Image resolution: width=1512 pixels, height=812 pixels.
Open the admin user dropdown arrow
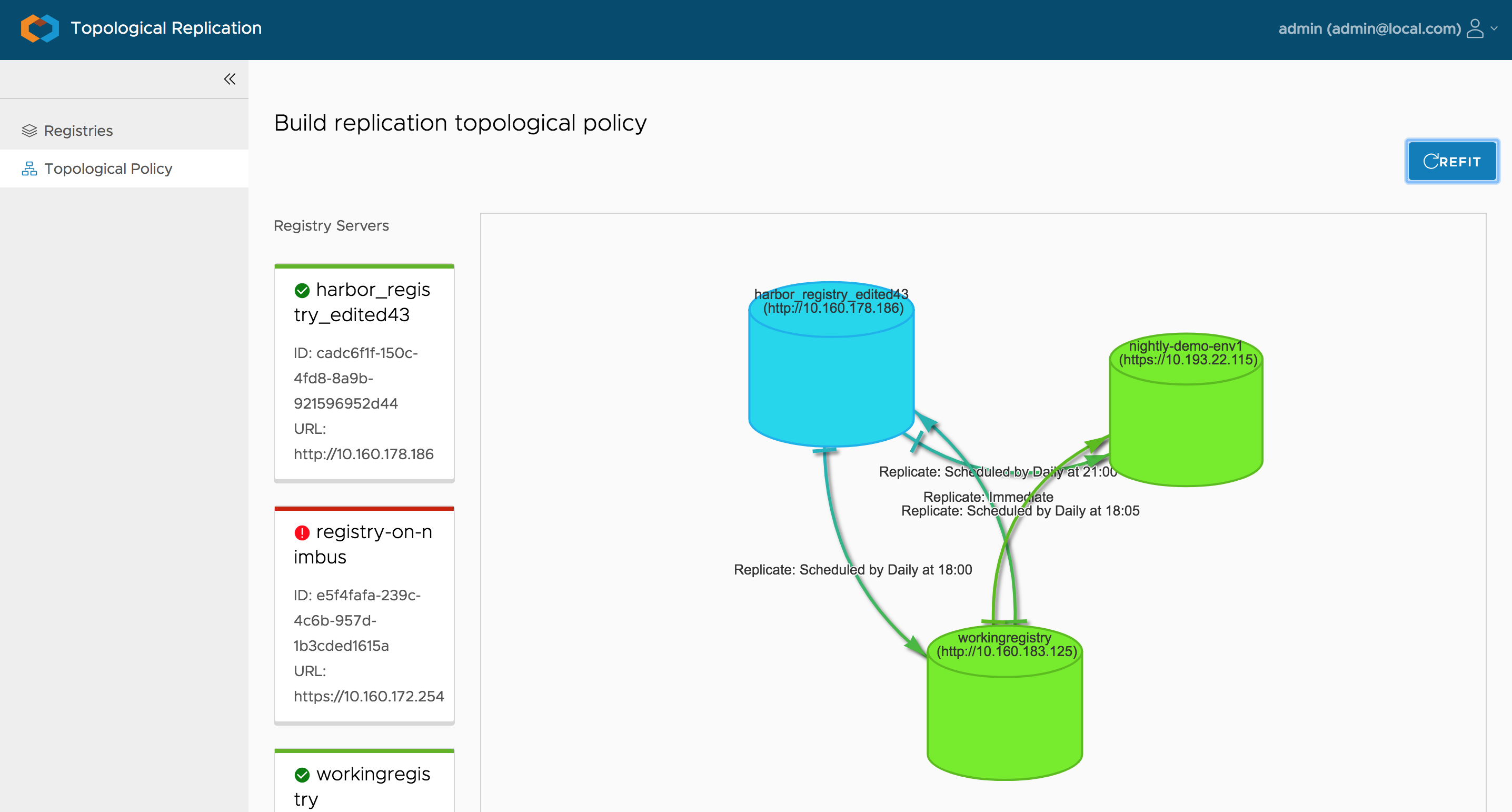pyautogui.click(x=1495, y=28)
